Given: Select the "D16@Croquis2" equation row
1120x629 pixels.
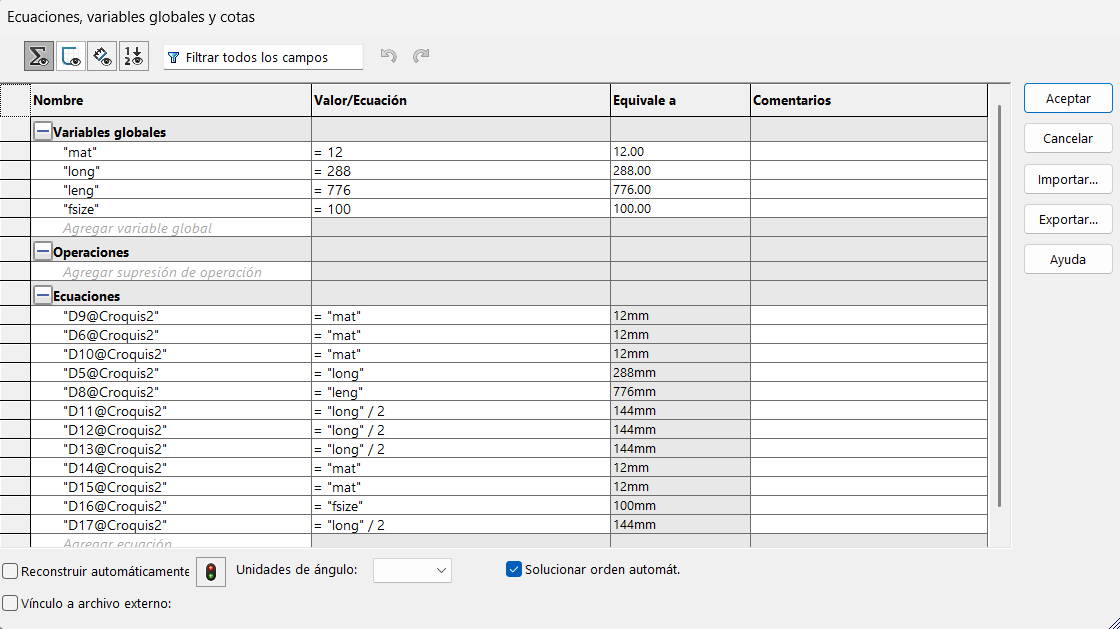Looking at the screenshot, I should [x=114, y=506].
